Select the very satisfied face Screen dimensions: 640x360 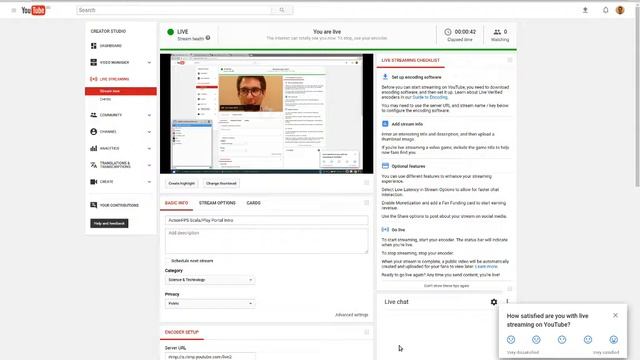click(613, 340)
